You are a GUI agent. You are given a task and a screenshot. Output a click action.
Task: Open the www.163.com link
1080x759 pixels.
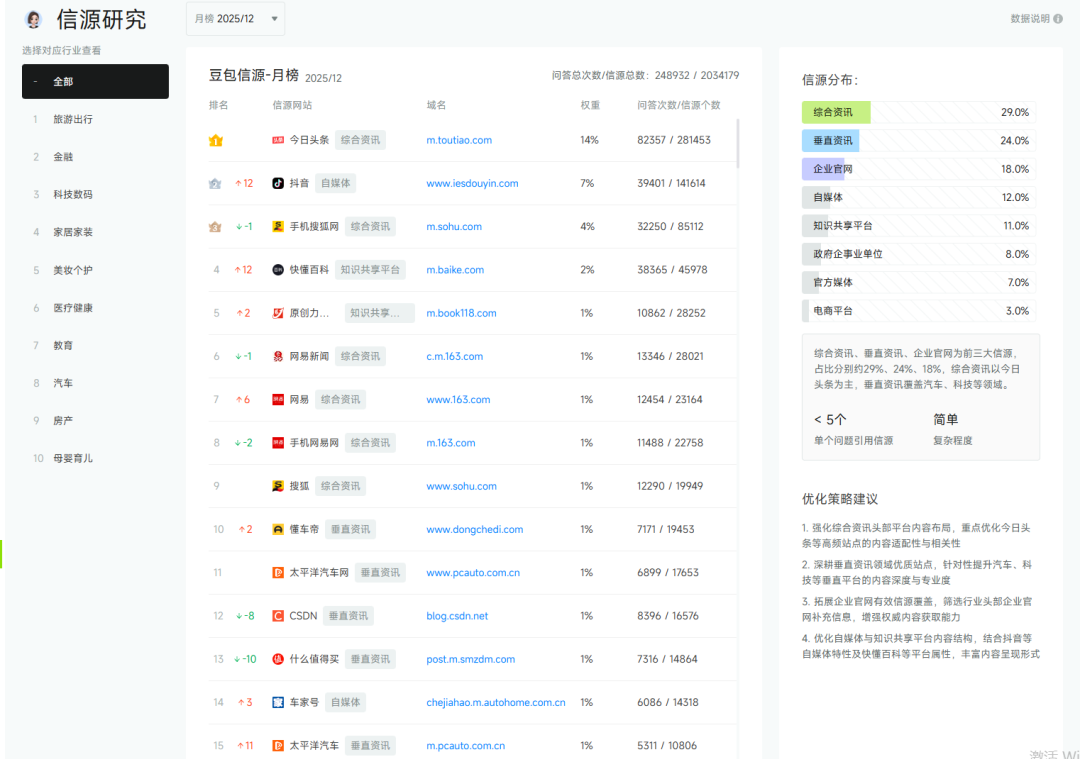pos(458,399)
